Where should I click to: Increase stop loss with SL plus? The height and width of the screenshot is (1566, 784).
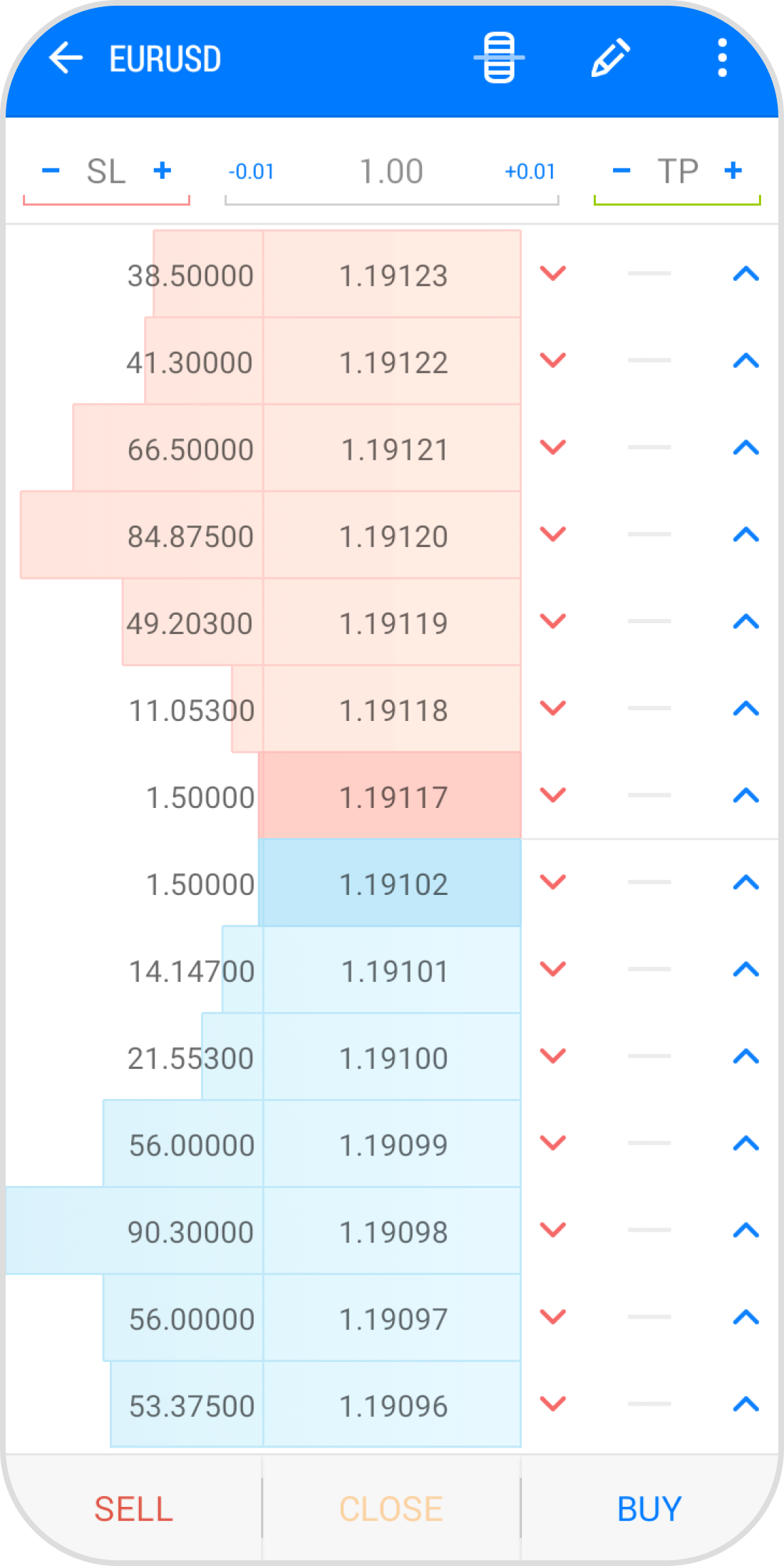point(163,170)
